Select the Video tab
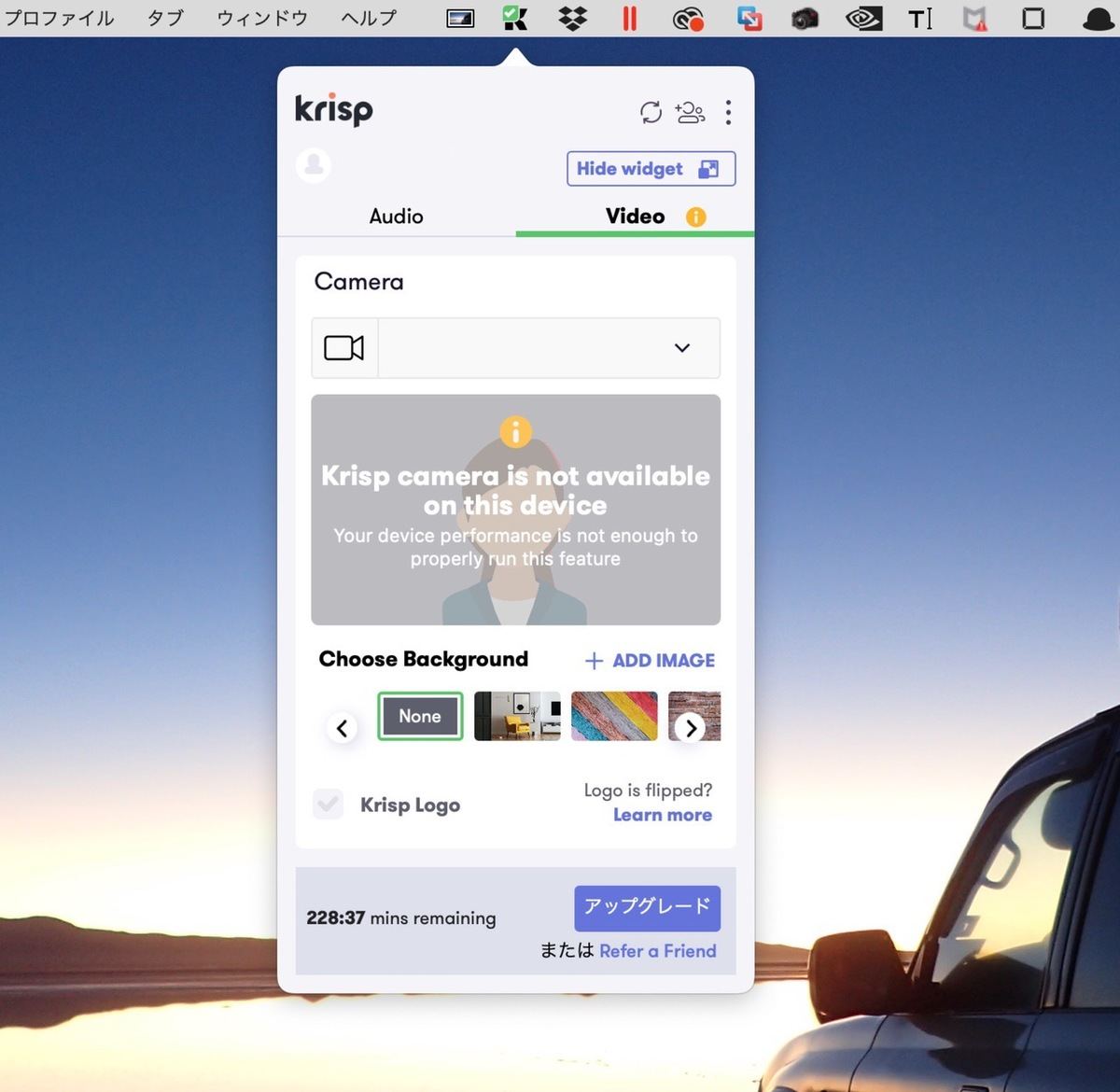This screenshot has height=1092, width=1120. click(635, 217)
